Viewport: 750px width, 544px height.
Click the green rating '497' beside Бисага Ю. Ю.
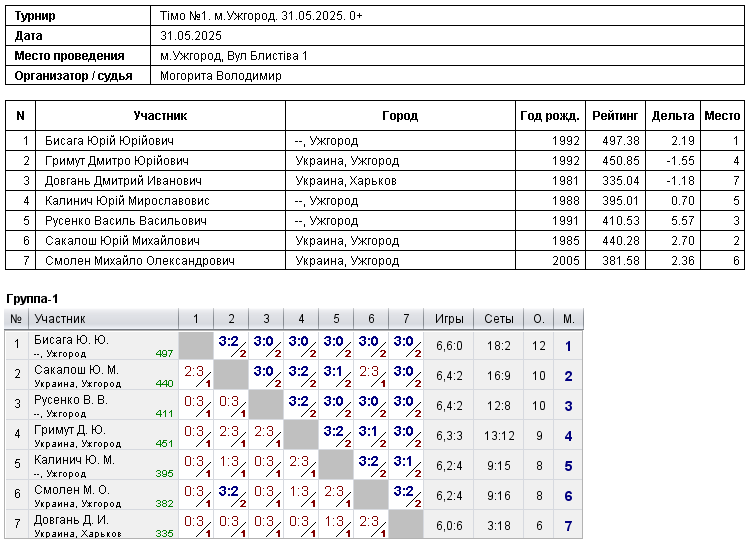click(x=164, y=354)
